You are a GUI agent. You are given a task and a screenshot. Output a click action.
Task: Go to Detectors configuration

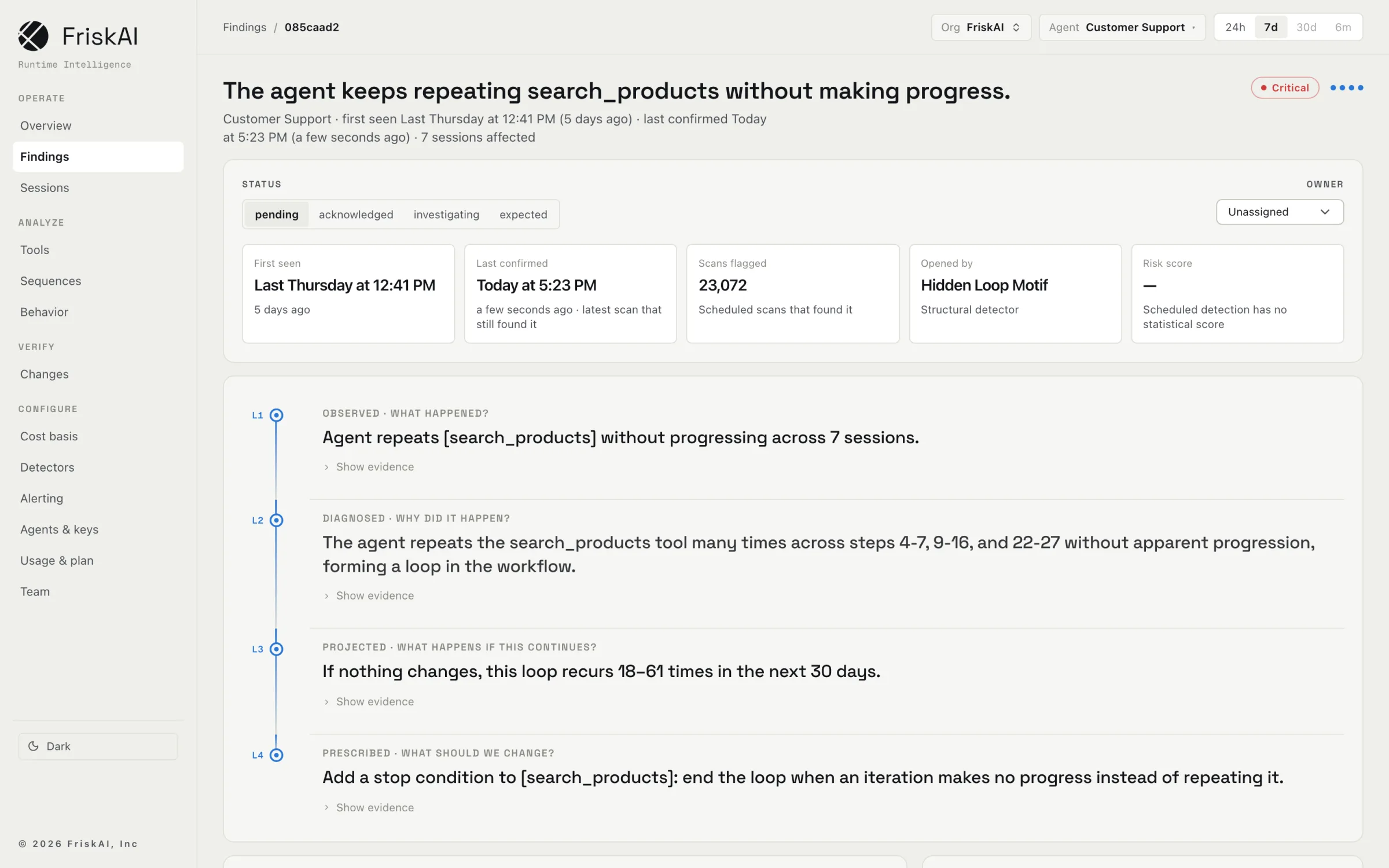click(x=98, y=467)
